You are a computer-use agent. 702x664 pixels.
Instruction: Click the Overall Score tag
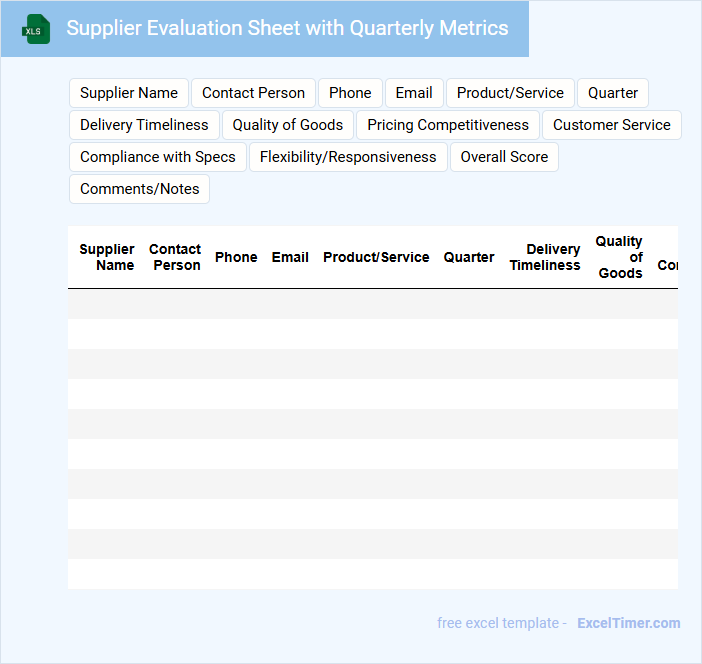tap(504, 157)
